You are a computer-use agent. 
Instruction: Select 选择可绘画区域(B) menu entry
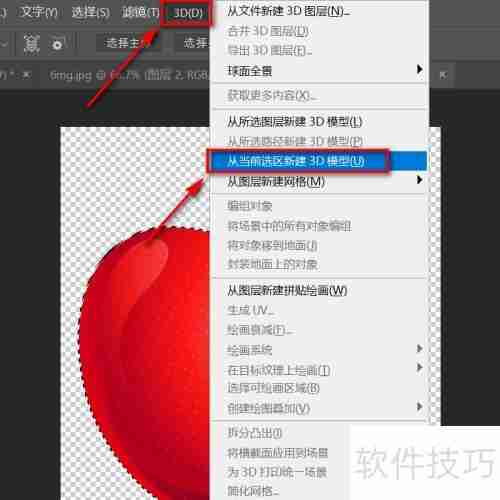pos(319,388)
